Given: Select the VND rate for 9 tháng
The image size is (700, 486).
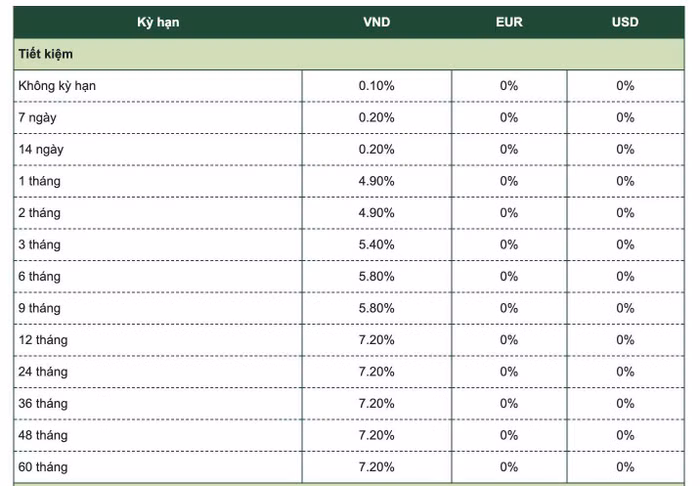Looking at the screenshot, I should (x=377, y=308).
